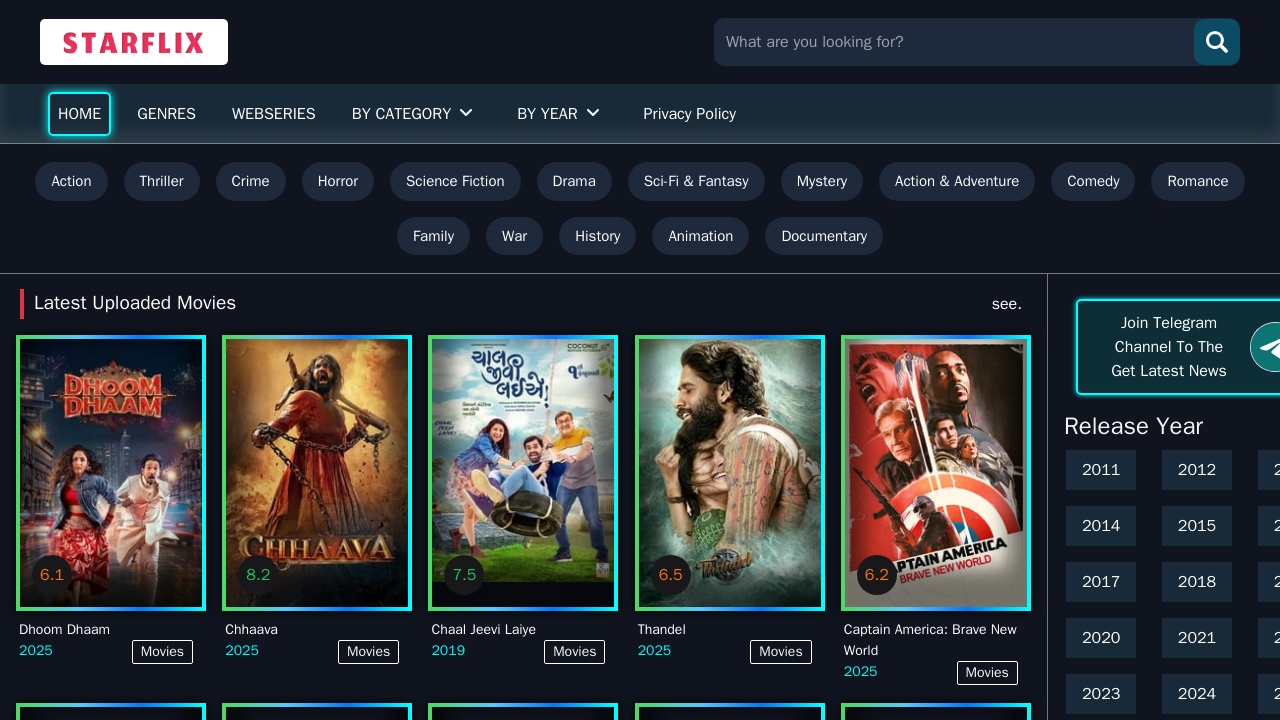The width and height of the screenshot is (1280, 720).
Task: Click the STARFLIX logo
Action: 134,42
